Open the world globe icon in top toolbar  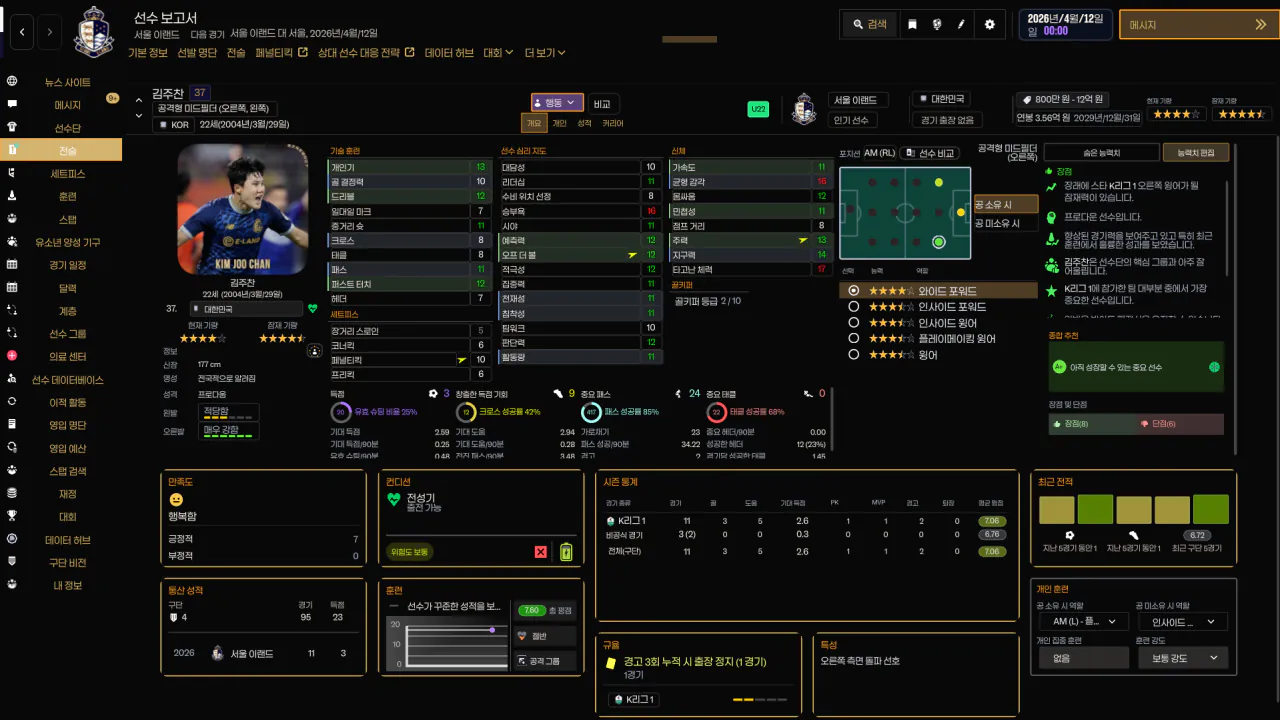coord(936,24)
